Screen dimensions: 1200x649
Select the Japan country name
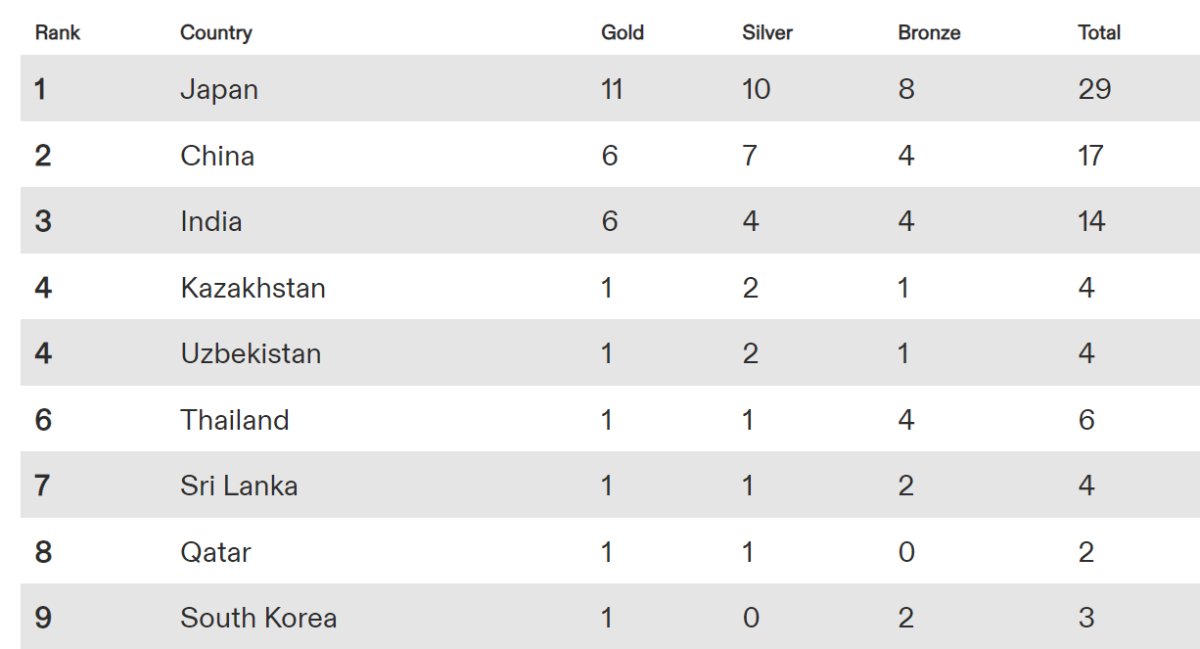pyautogui.click(x=219, y=89)
